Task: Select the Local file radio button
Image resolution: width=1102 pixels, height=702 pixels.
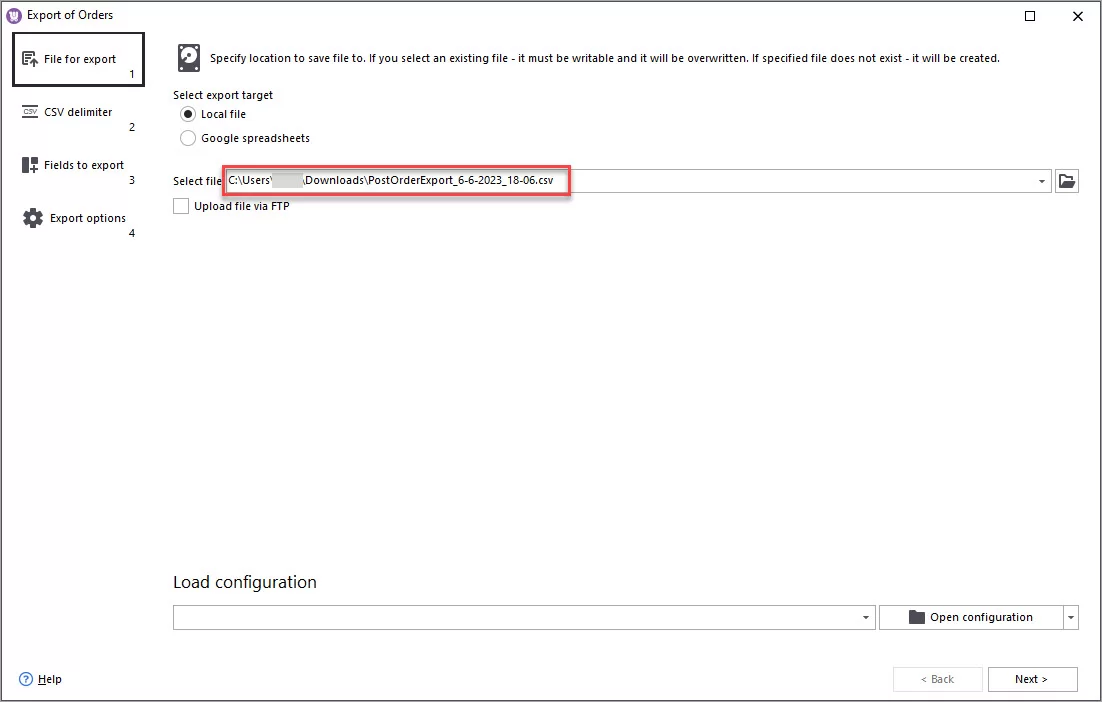Action: tap(187, 114)
